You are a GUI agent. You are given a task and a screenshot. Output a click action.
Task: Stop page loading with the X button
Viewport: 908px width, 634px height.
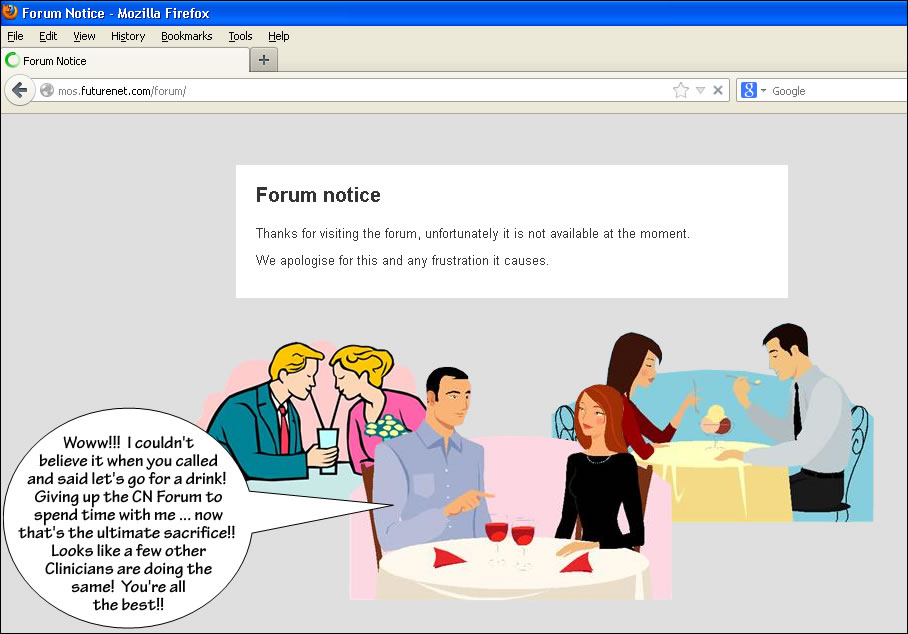[717, 90]
